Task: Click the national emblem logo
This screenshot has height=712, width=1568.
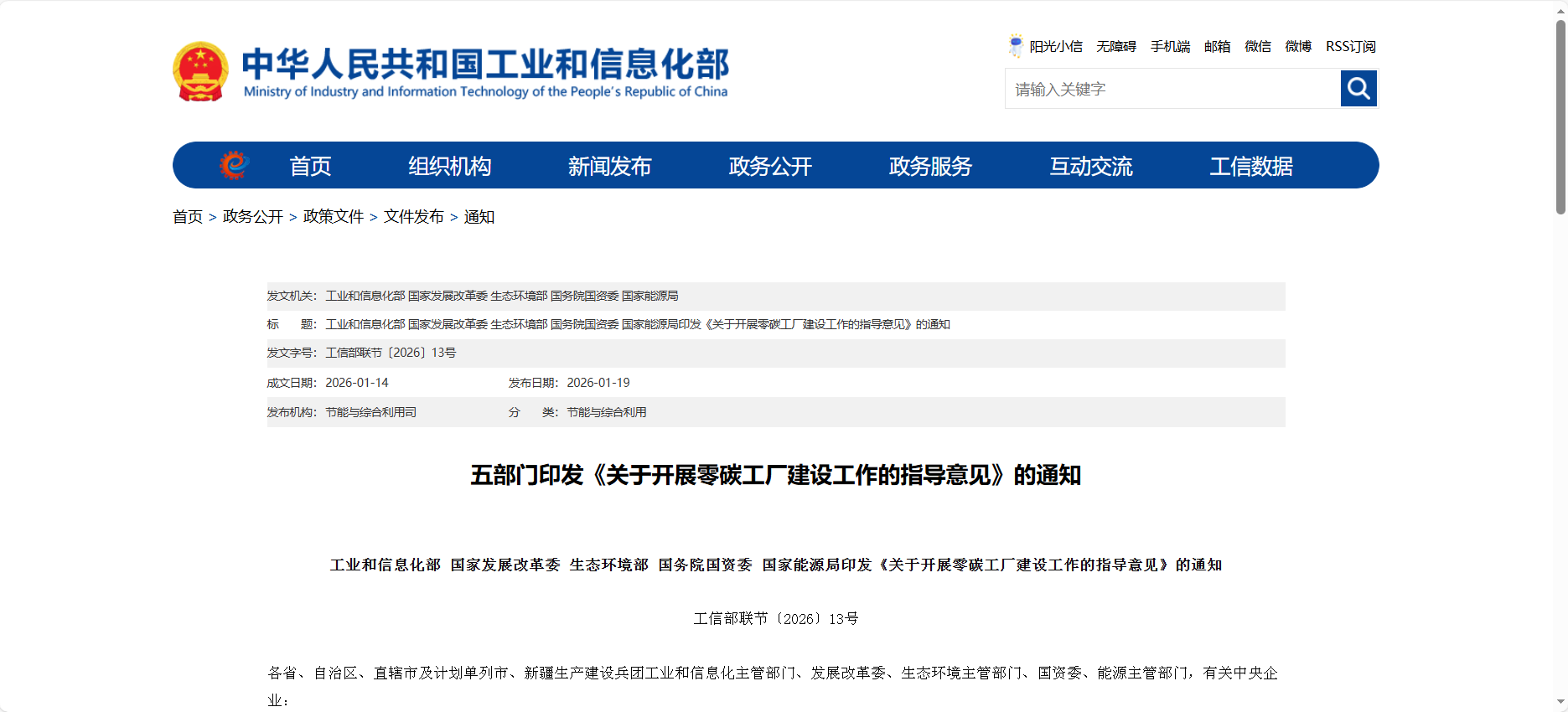Action: [200, 72]
